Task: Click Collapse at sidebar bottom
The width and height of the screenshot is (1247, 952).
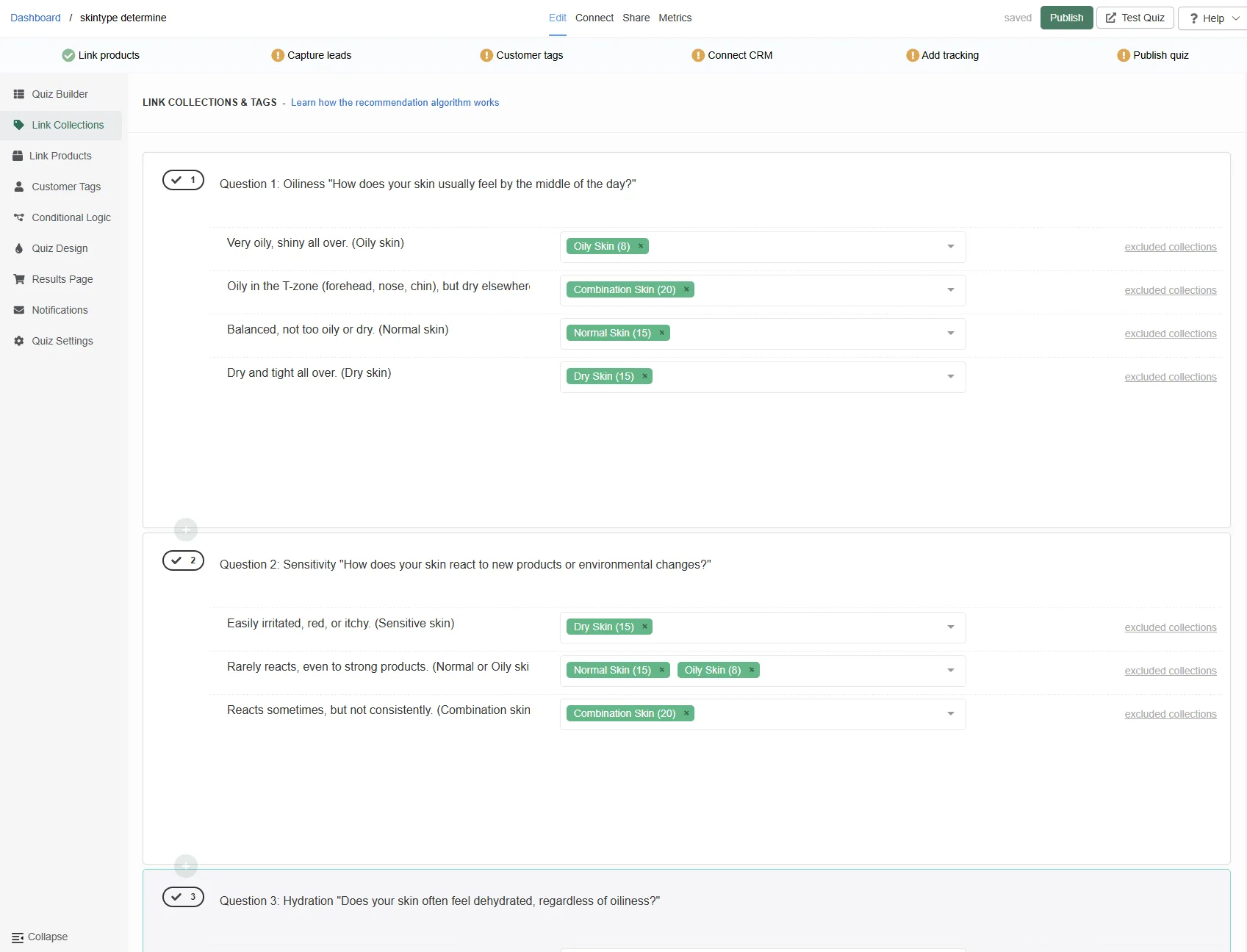Action: 40,937
